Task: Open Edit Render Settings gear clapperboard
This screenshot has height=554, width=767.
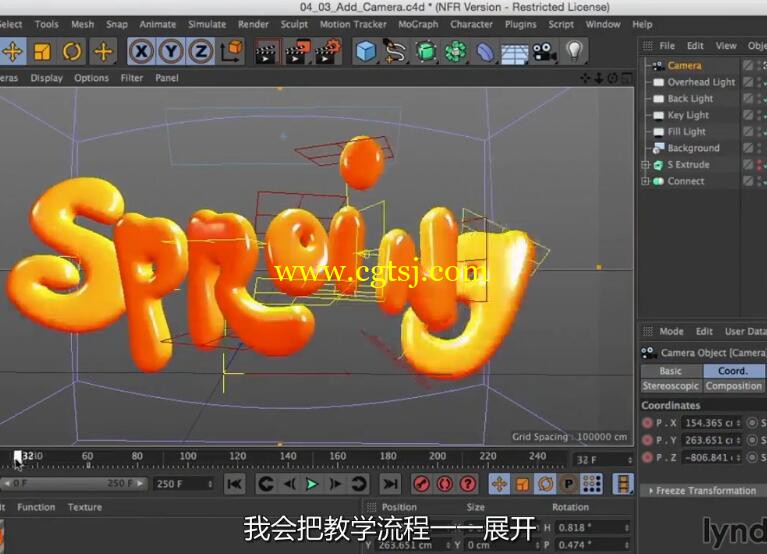Action: 328,52
